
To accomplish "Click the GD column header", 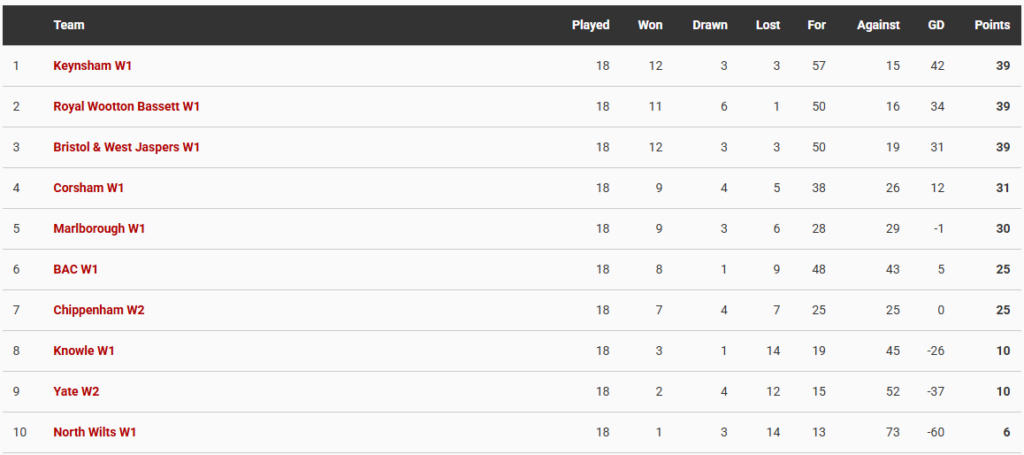I will click(936, 25).
